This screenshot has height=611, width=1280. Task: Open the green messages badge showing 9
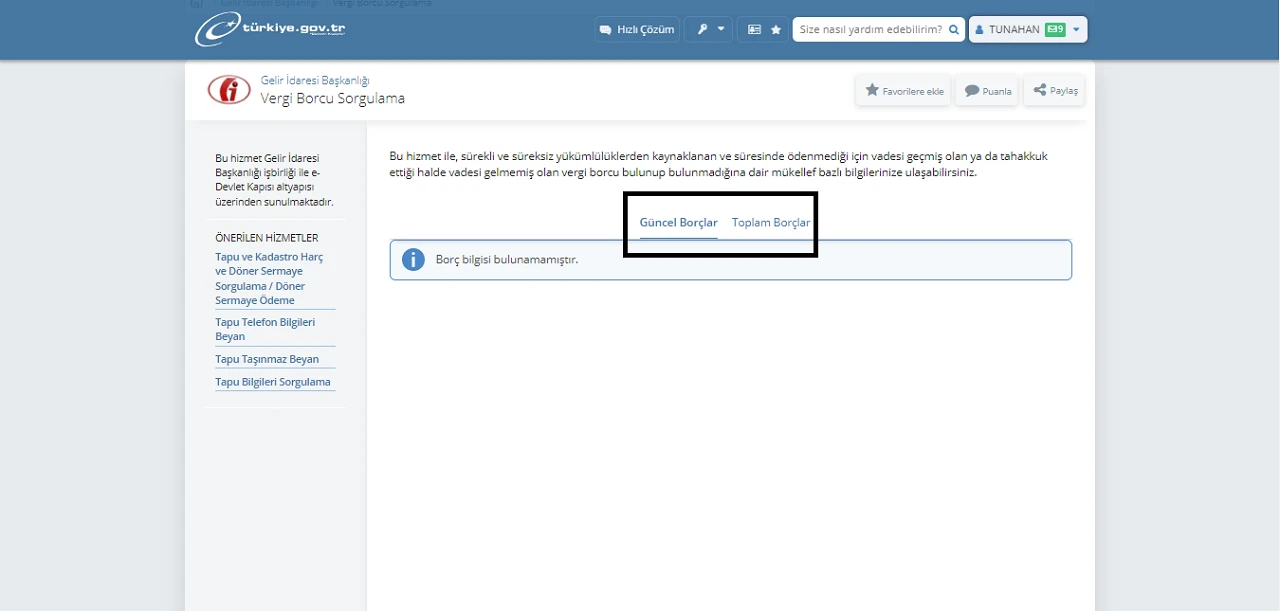tap(1054, 30)
